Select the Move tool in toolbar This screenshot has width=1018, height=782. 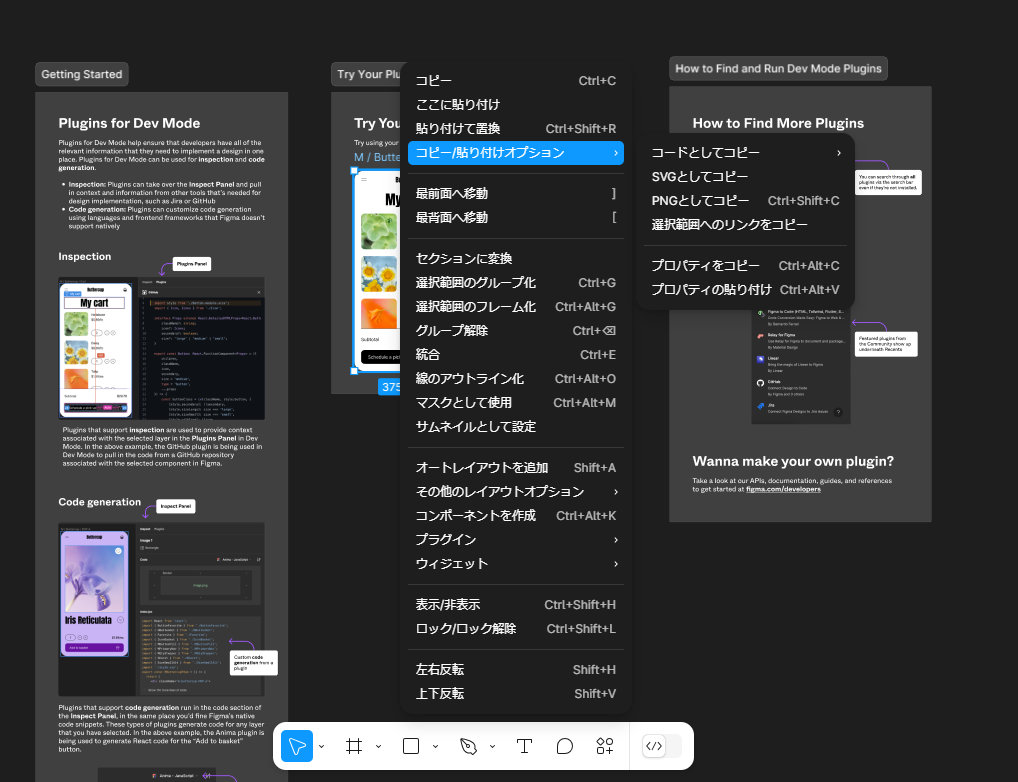(x=297, y=746)
